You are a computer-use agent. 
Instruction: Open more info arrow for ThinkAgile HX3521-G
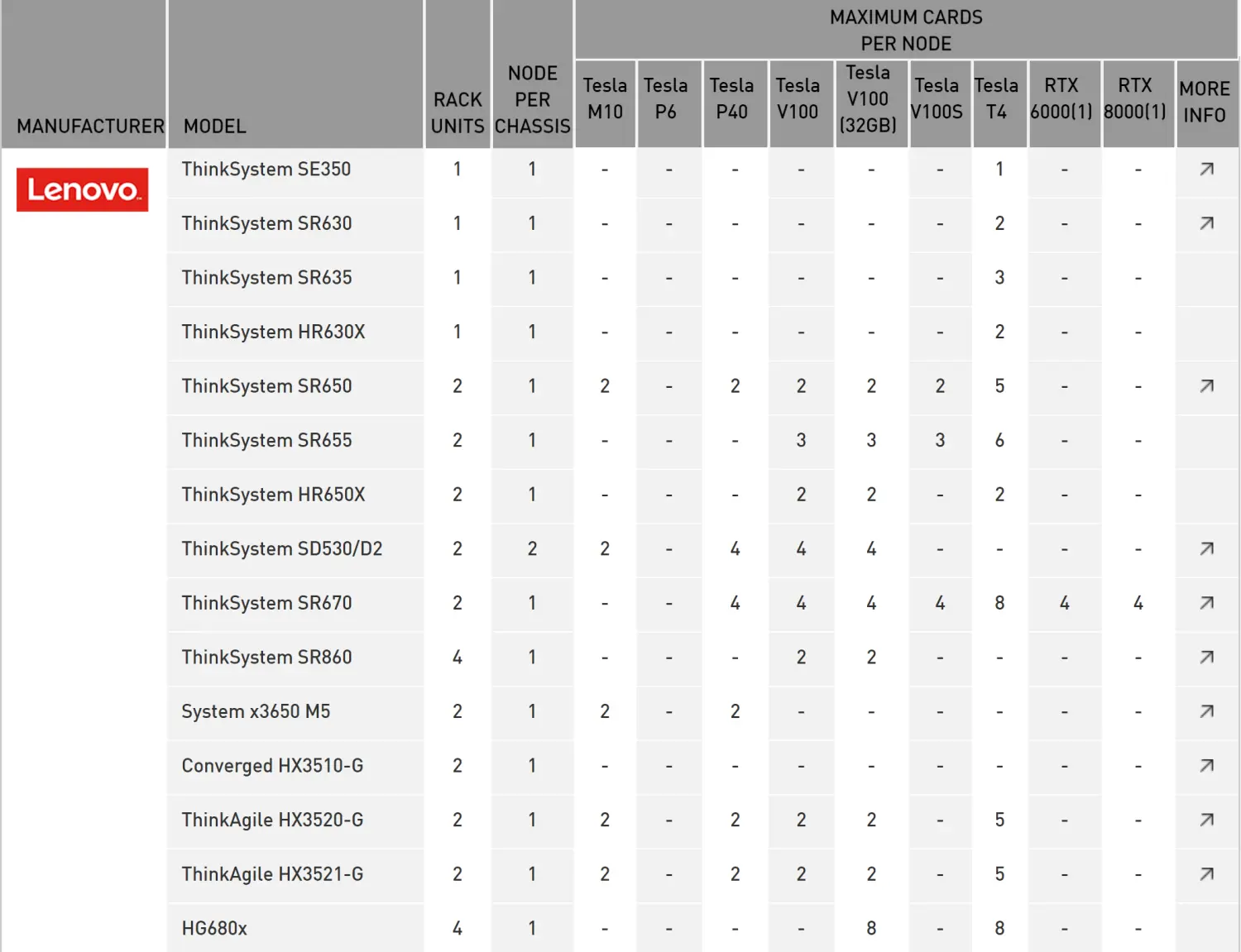tap(1207, 874)
